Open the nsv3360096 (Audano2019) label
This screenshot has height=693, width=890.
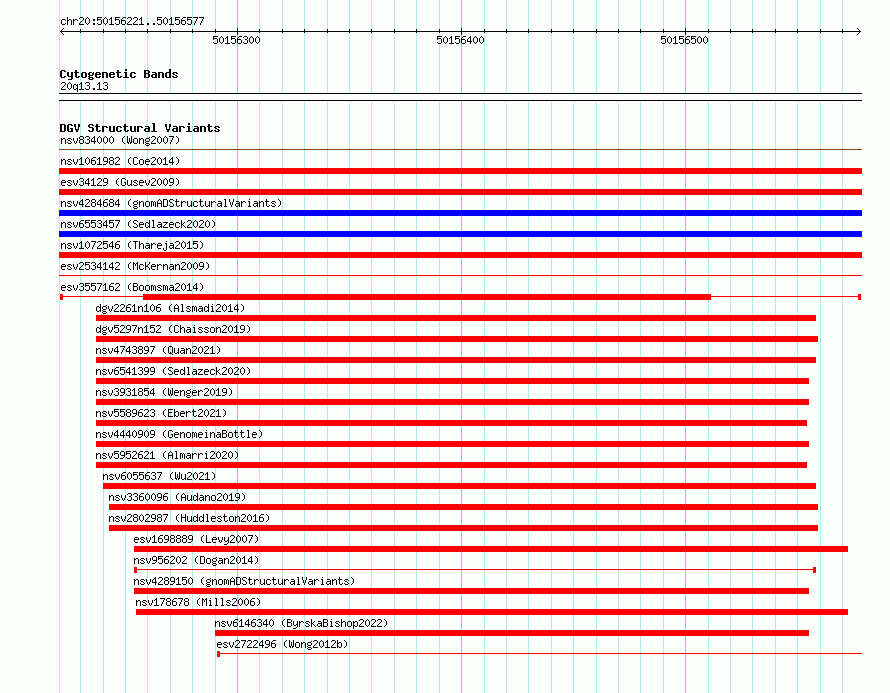177,497
